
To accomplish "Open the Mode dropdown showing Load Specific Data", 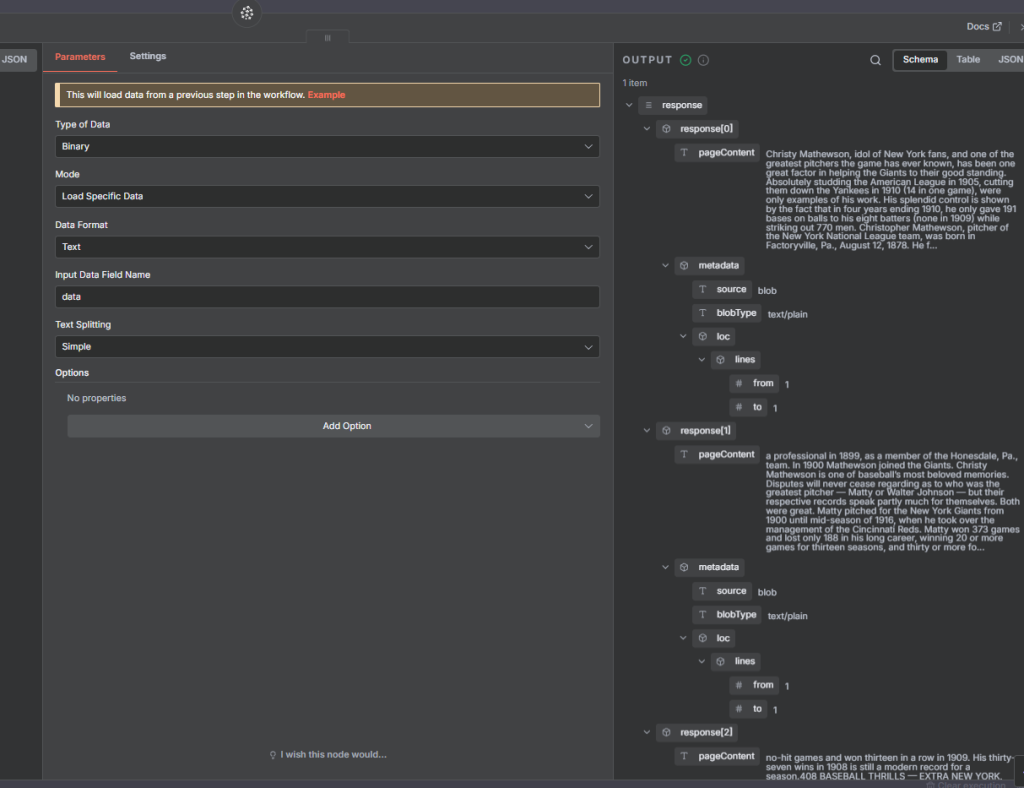I will (x=327, y=196).
